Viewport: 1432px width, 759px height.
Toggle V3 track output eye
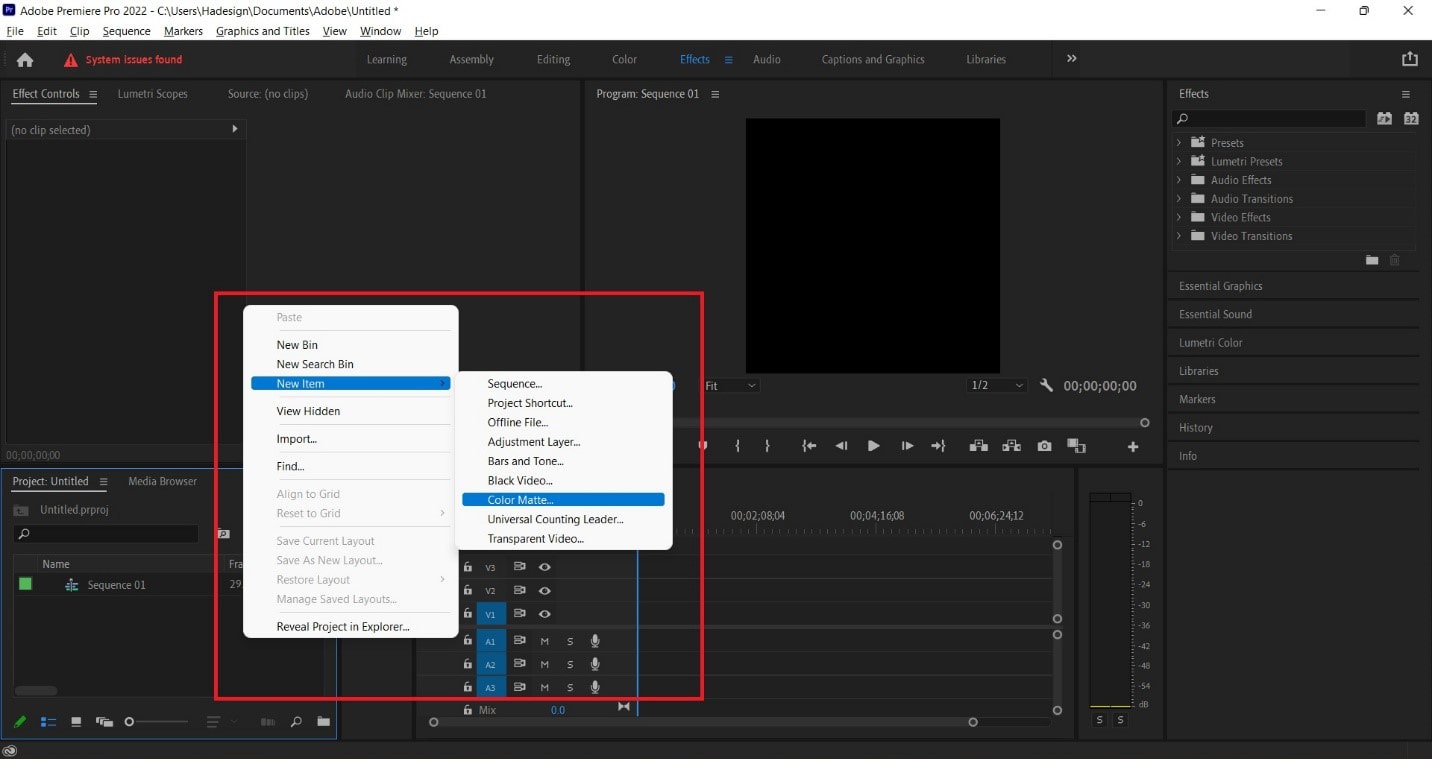545,567
